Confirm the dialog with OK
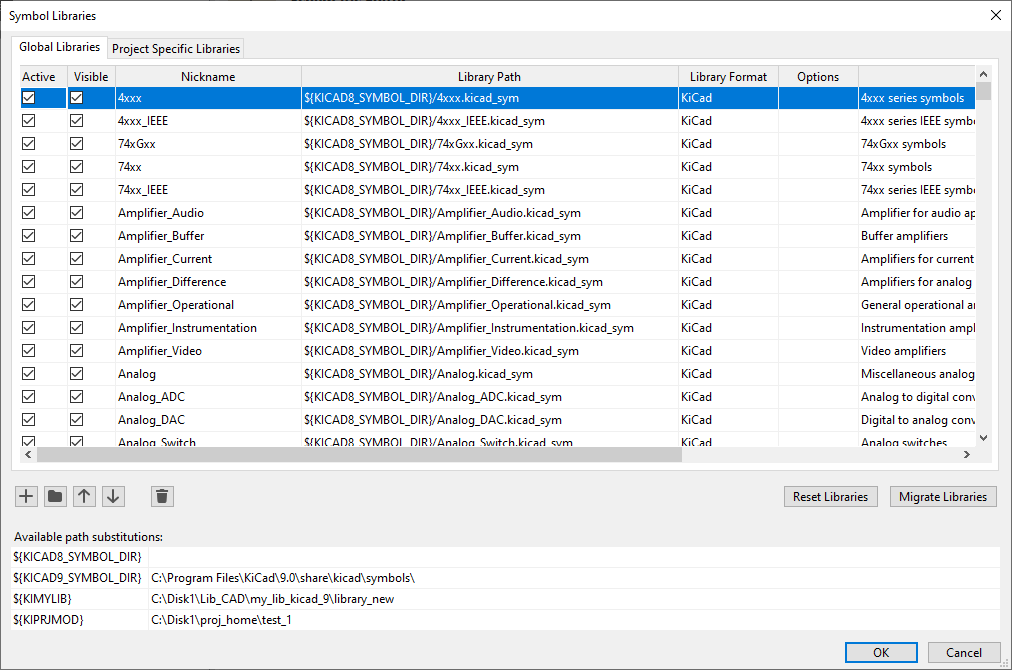1012x670 pixels. (880, 653)
